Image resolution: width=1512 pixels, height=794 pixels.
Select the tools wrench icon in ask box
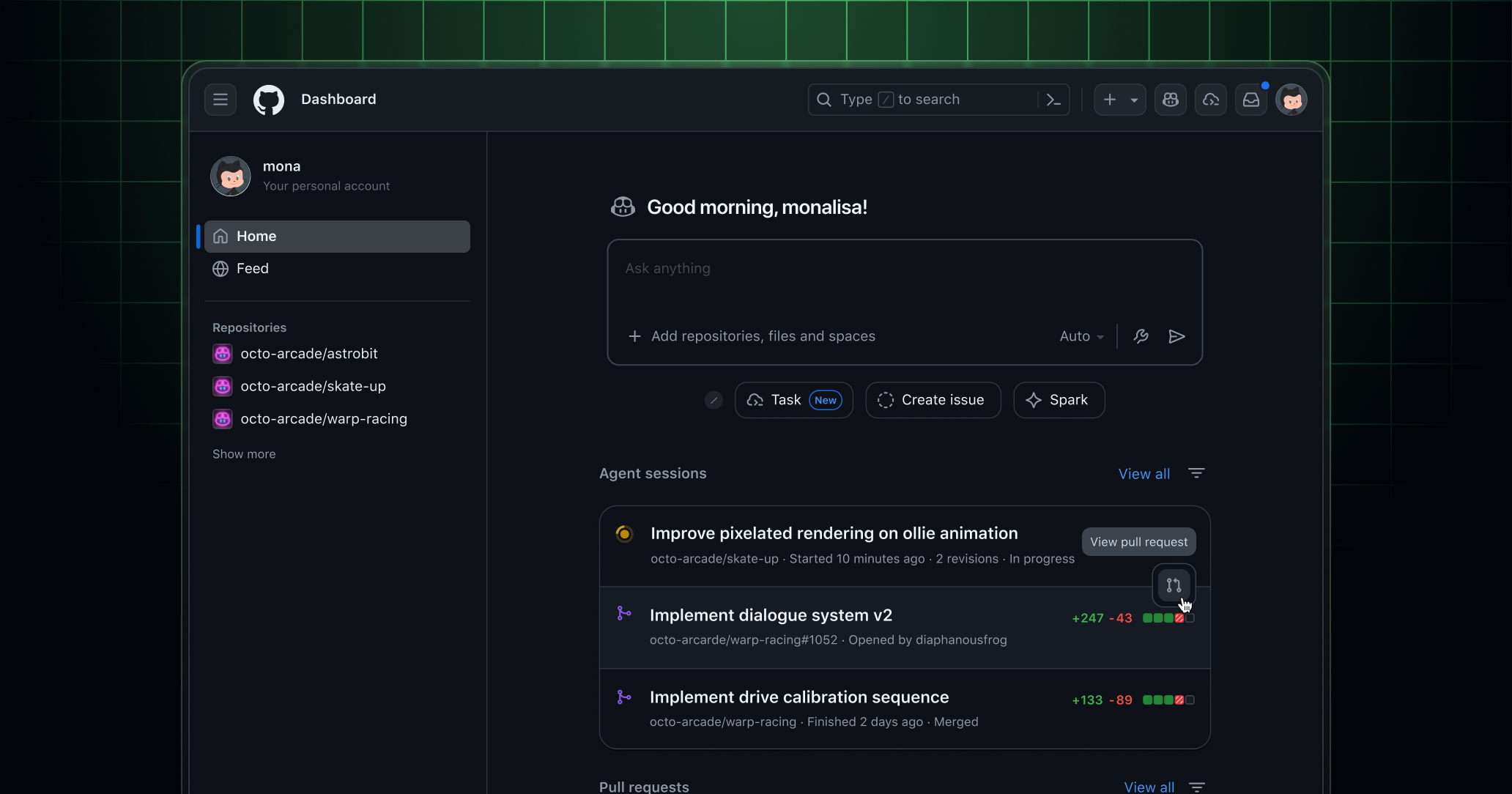[1141, 336]
